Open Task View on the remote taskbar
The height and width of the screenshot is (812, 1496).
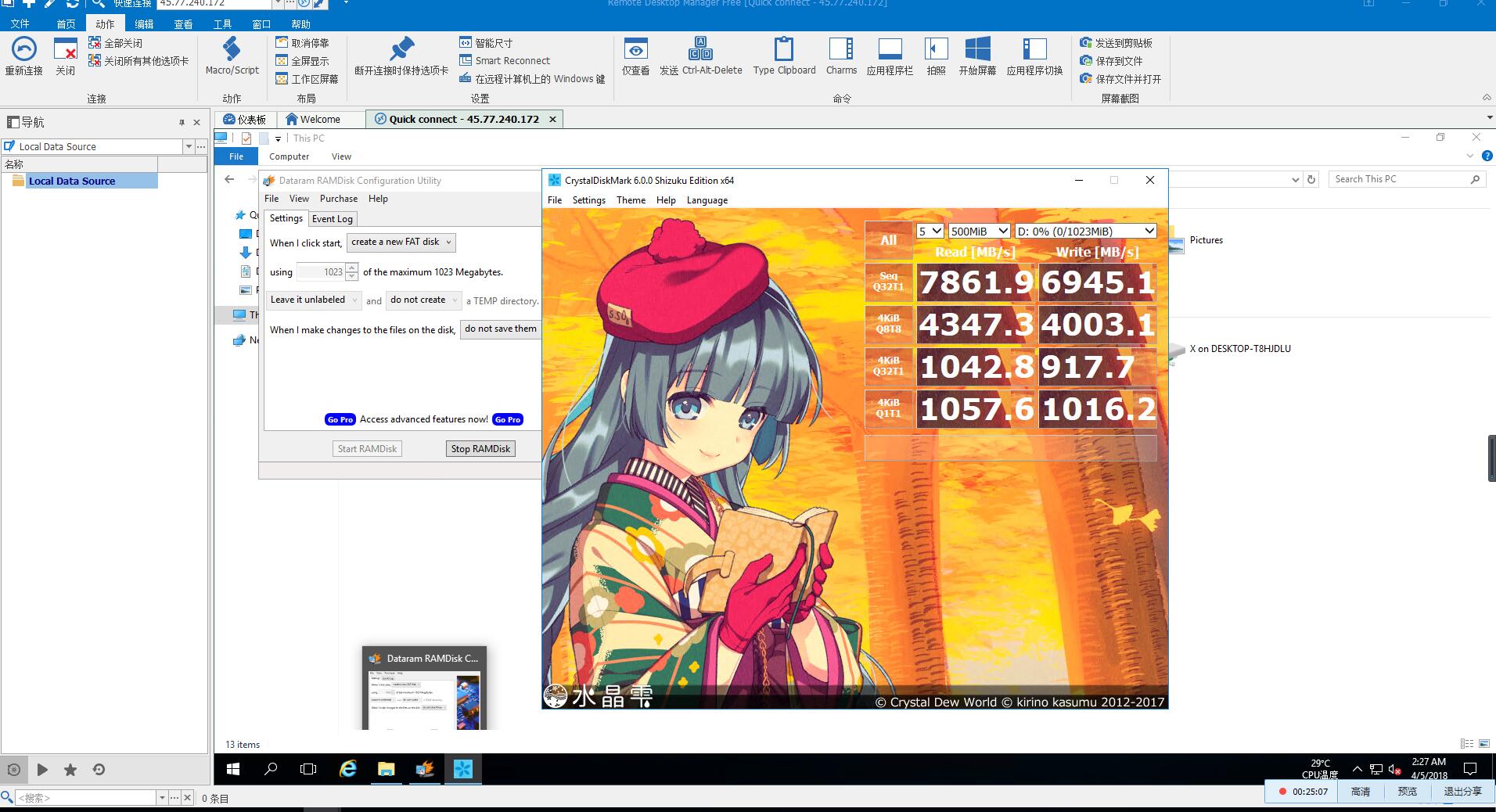point(308,770)
